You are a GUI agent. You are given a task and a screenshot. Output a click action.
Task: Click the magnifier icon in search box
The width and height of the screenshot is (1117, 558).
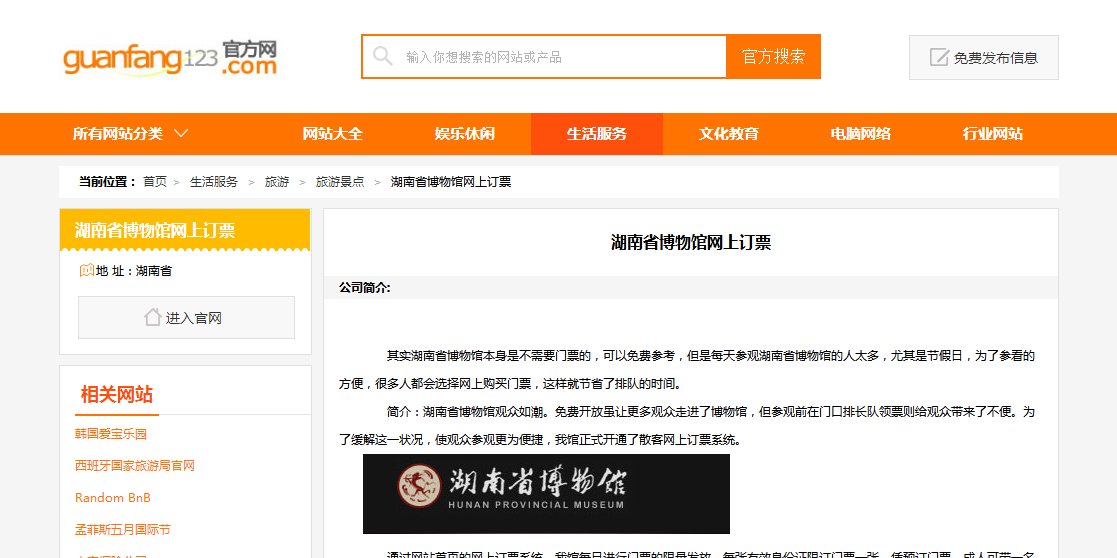pos(383,56)
